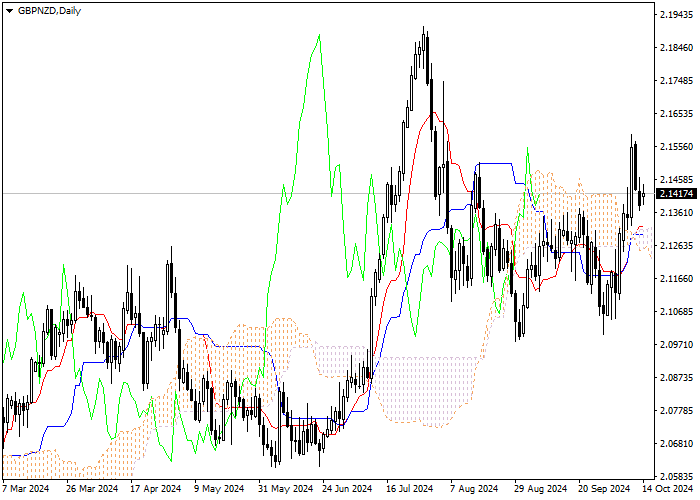700x500 pixels.
Task: Click the latest candlestick at the chart's right edge
Action: (x=643, y=195)
